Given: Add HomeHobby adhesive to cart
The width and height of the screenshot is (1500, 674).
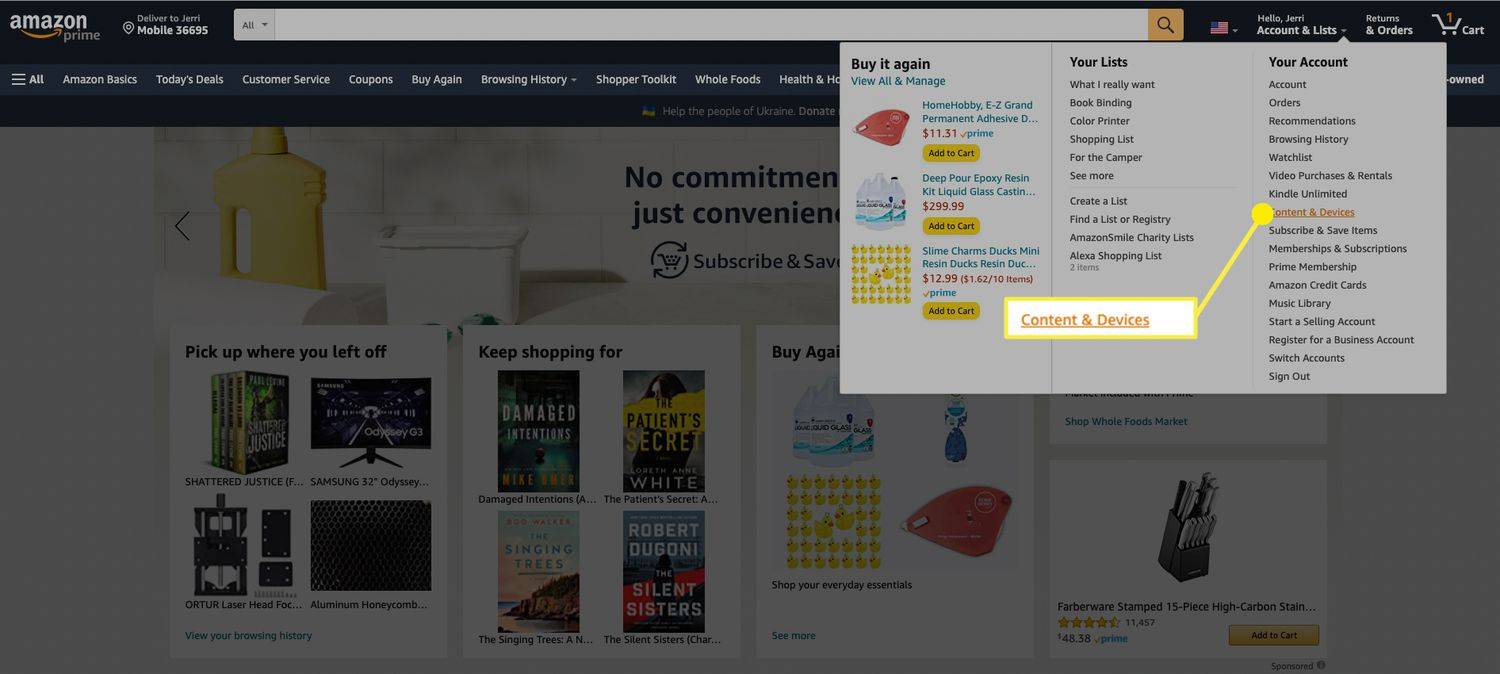Looking at the screenshot, I should [951, 153].
